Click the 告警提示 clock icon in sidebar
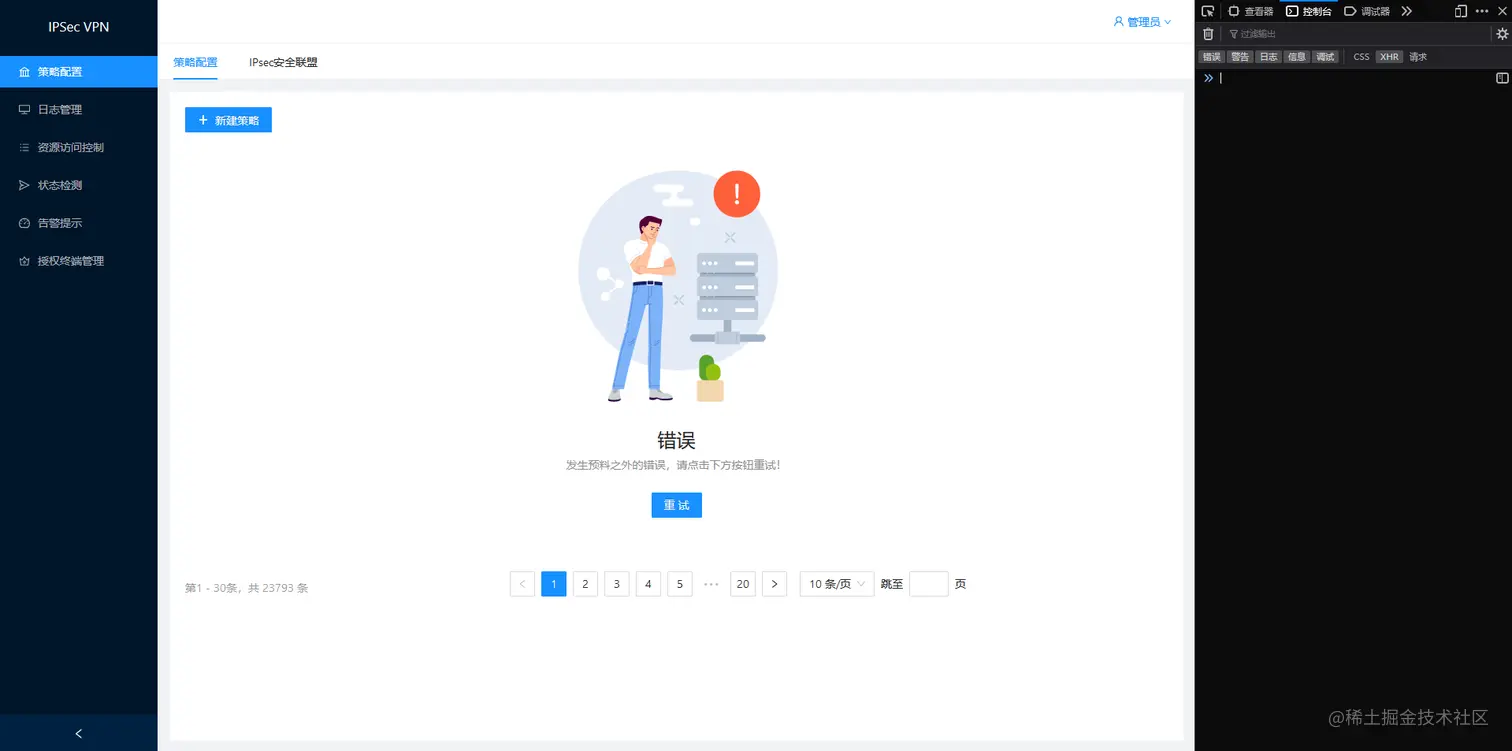 (x=24, y=222)
